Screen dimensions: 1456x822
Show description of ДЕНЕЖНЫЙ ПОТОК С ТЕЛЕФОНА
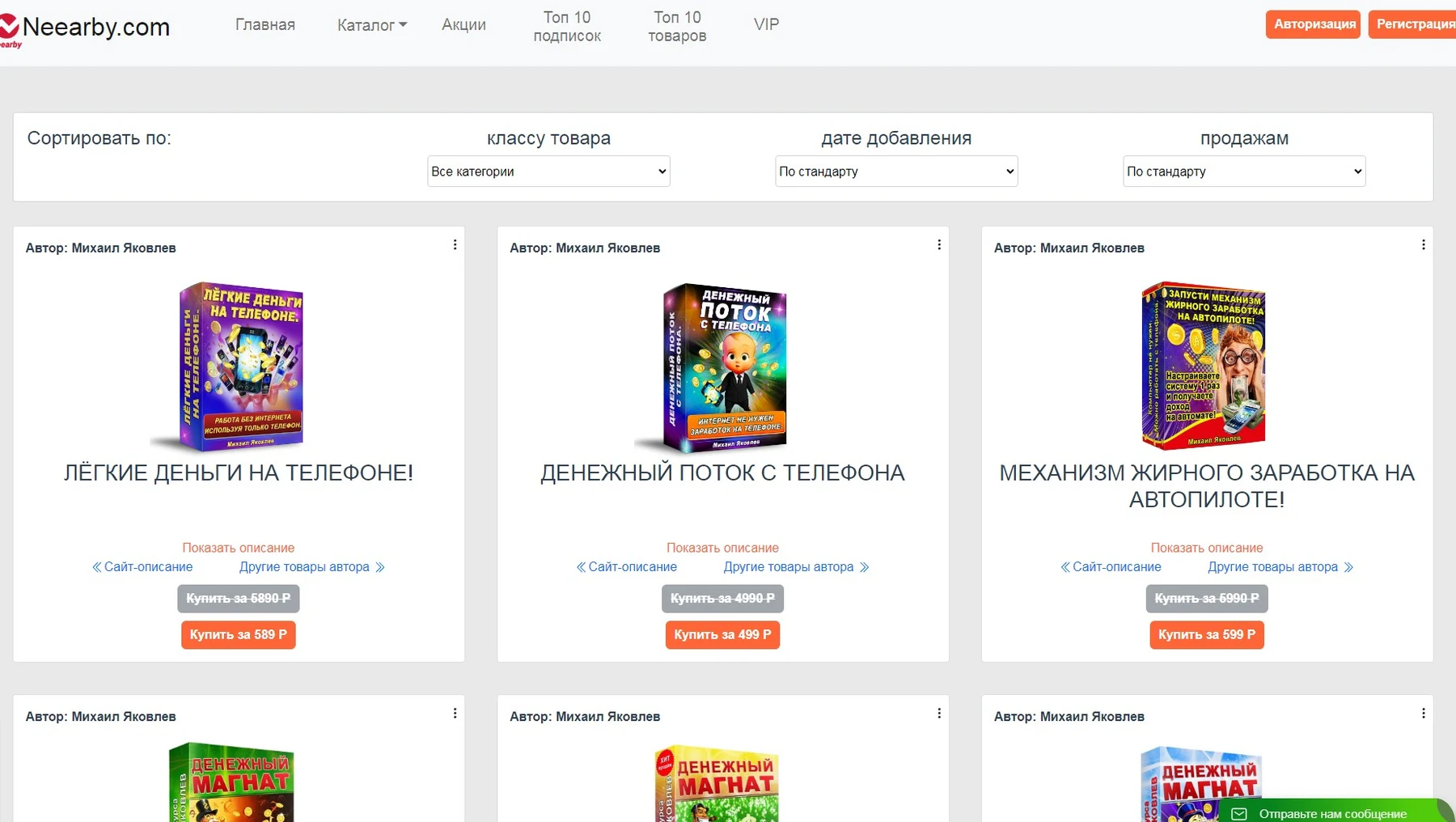coord(722,548)
